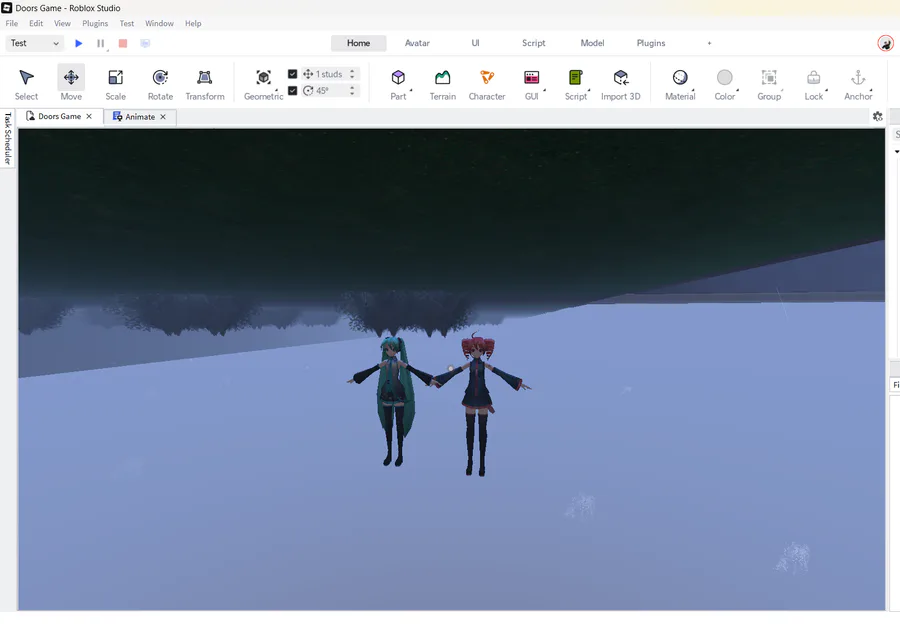Image resolution: width=900 pixels, height=629 pixels.
Task: Switch to the Plugins ribbon tab
Action: tap(651, 43)
